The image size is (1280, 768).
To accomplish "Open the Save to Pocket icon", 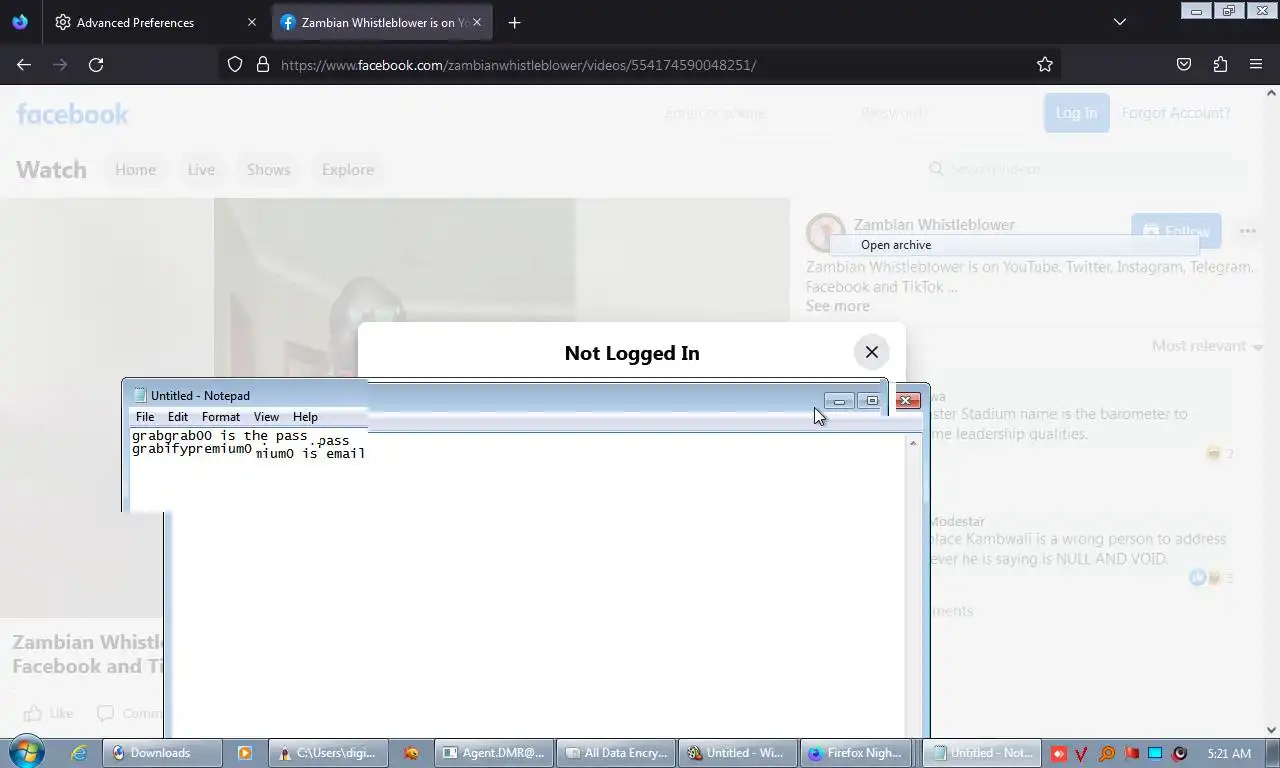I will pos(1184,64).
